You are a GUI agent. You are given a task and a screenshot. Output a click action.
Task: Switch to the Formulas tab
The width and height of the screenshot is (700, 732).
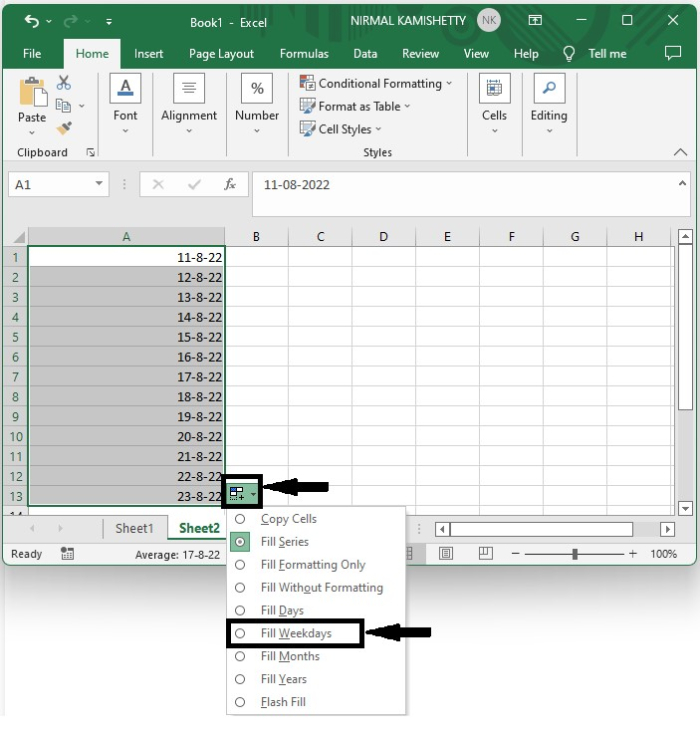304,54
